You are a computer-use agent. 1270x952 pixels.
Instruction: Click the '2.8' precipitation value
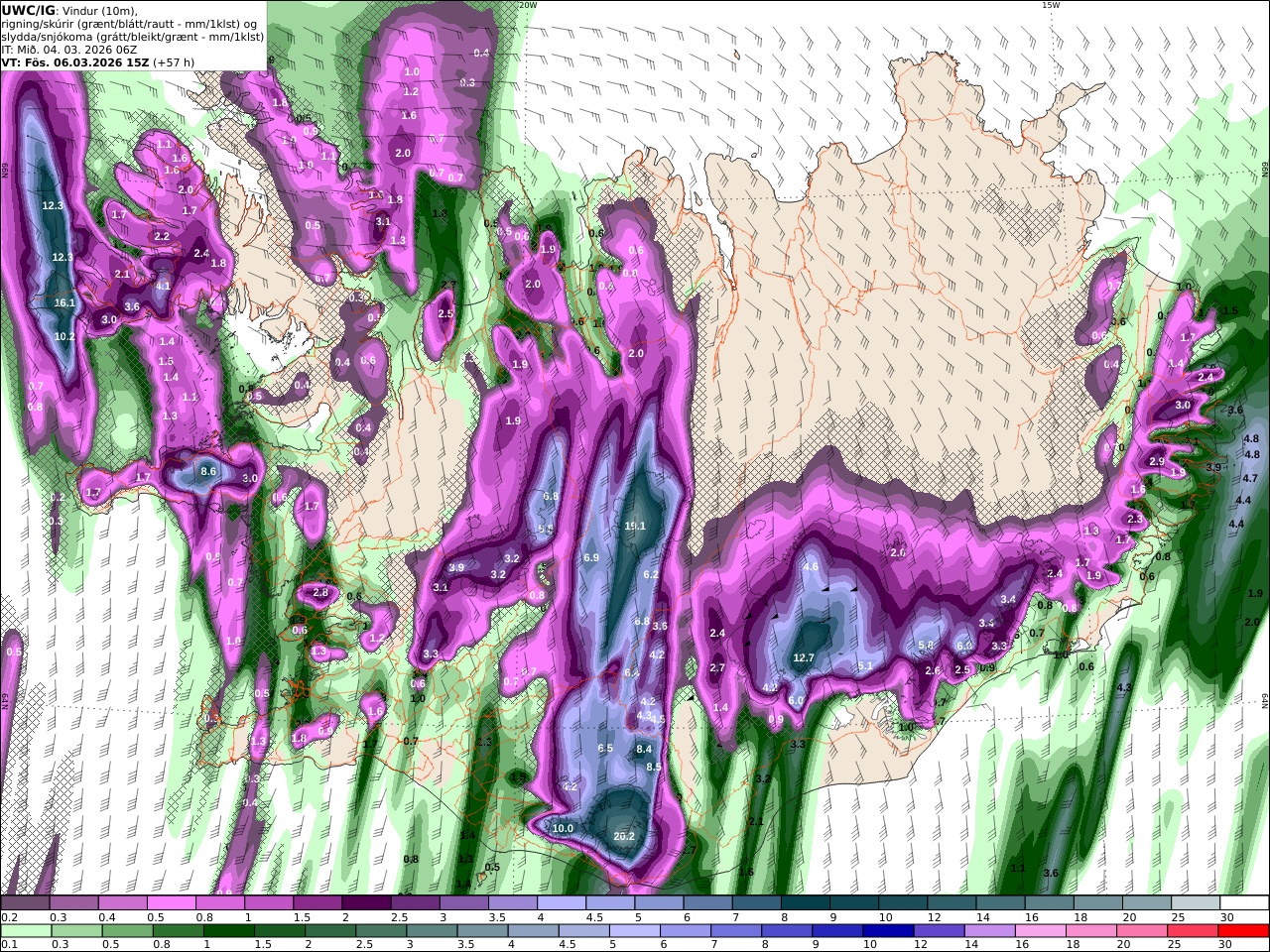tap(320, 593)
